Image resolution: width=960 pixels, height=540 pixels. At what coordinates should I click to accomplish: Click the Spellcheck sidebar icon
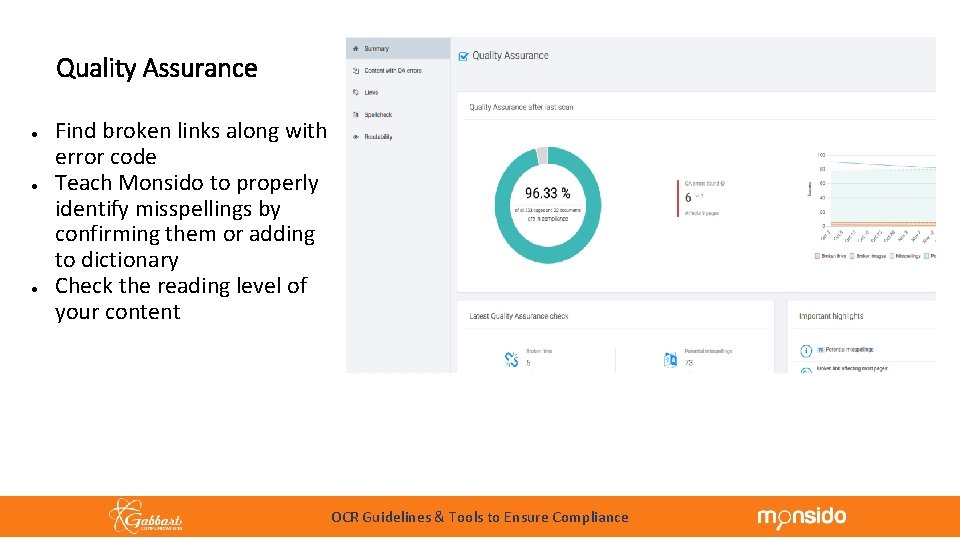(356, 114)
